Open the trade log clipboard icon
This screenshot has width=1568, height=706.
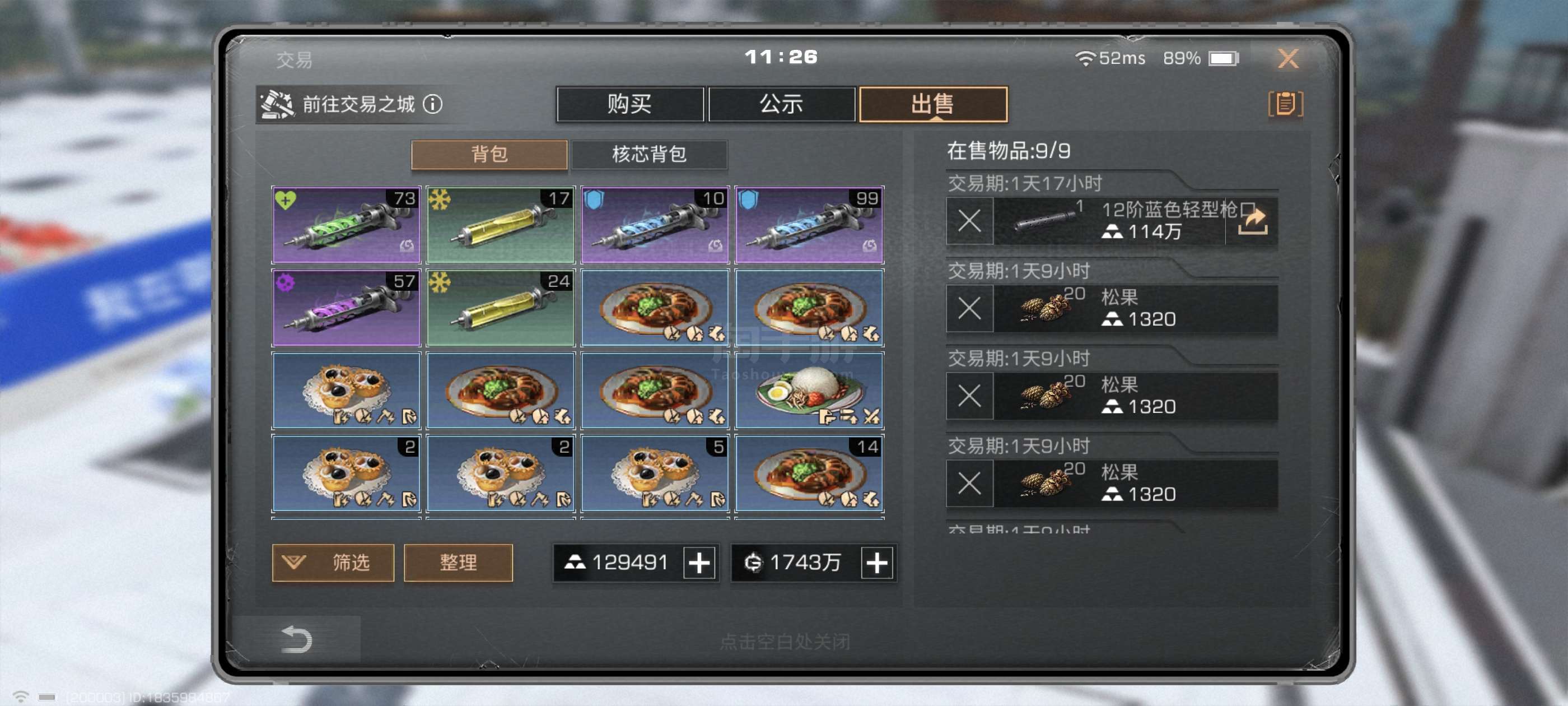click(1285, 104)
